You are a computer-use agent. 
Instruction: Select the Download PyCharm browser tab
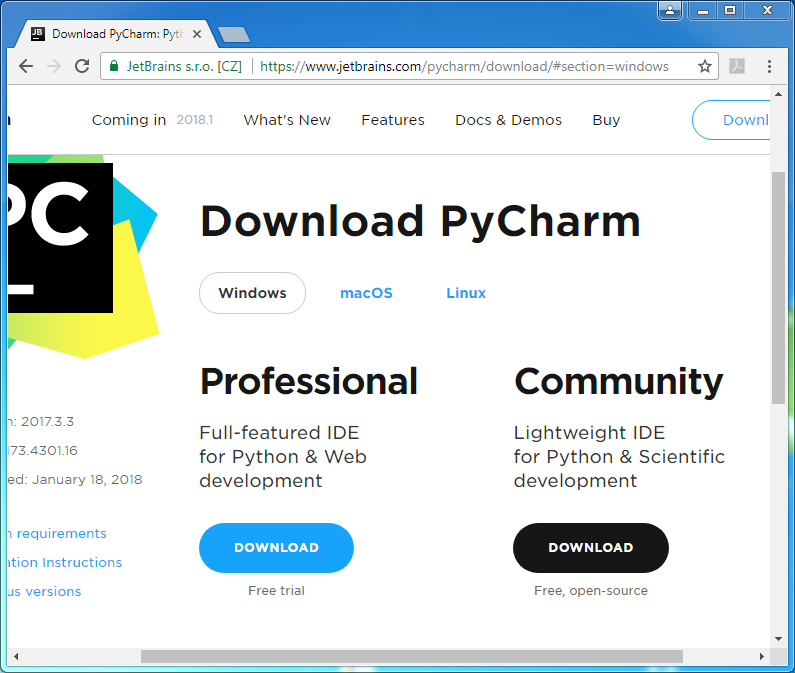pos(117,34)
